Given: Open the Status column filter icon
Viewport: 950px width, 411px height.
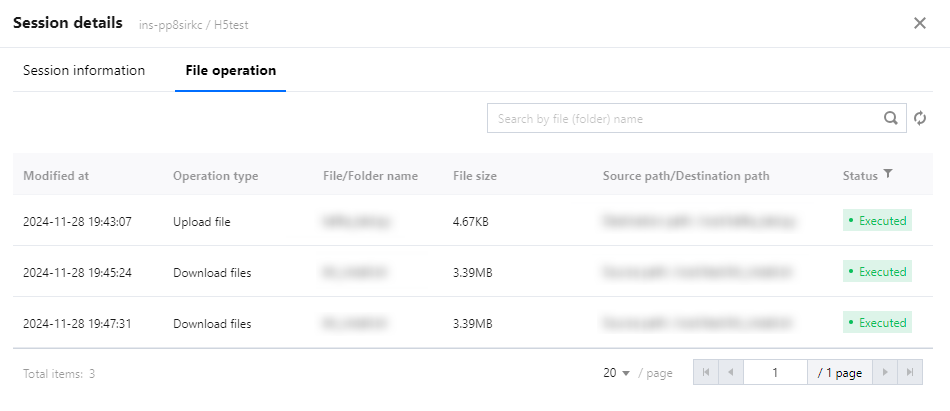Looking at the screenshot, I should pos(888,174).
